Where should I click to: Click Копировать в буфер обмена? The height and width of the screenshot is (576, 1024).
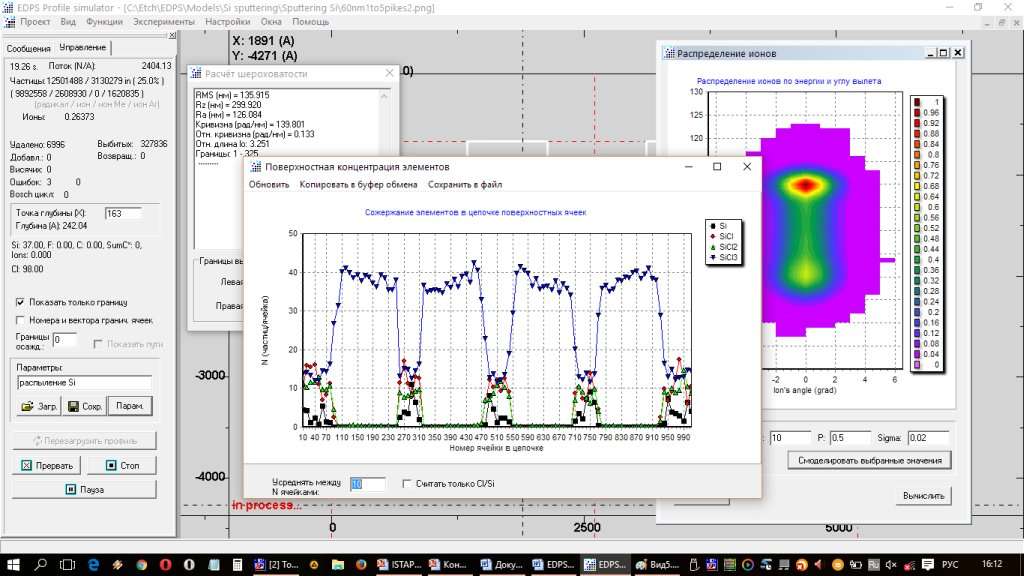358,185
